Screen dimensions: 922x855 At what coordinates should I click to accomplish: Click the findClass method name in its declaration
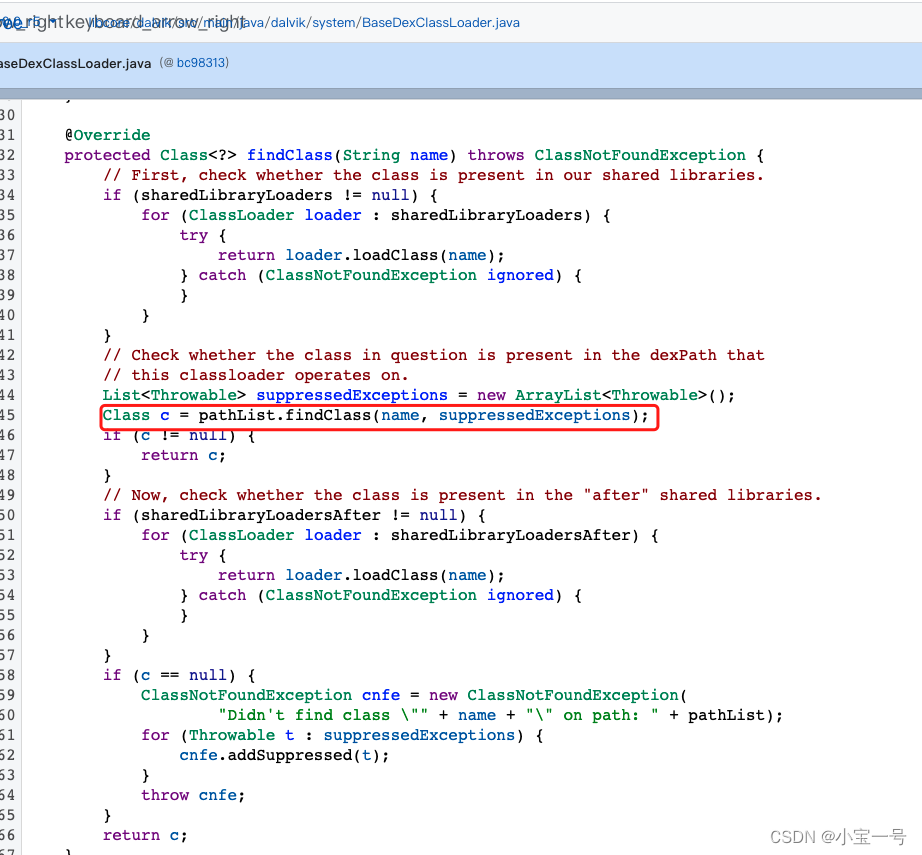pos(289,155)
